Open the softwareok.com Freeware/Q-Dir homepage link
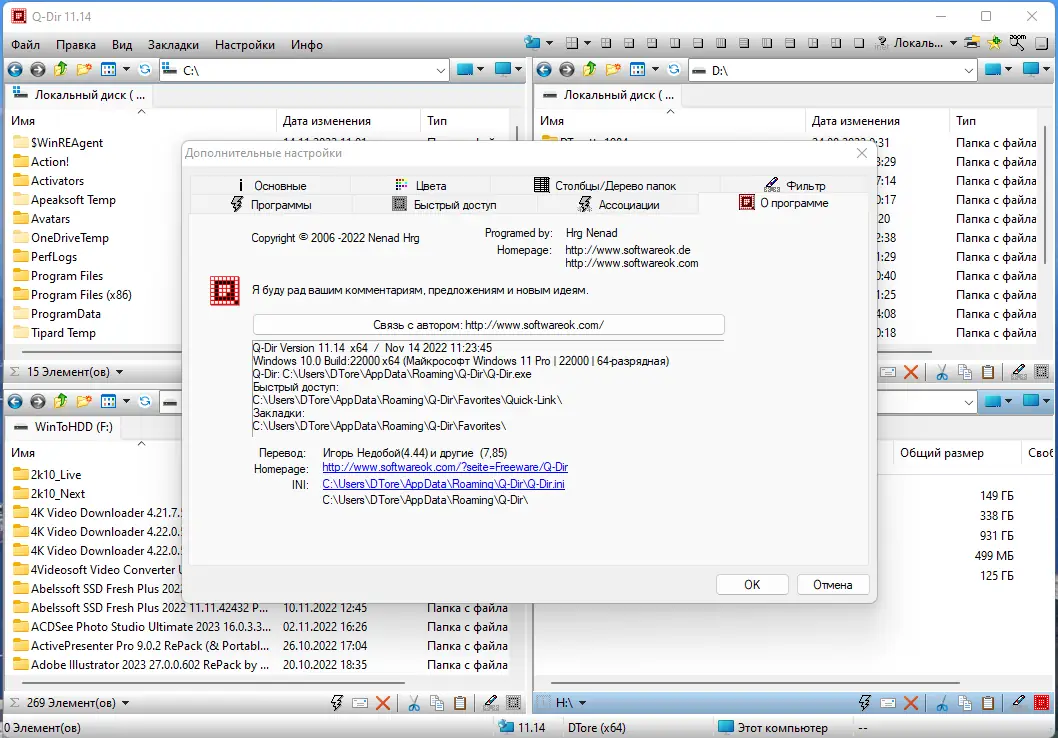 pos(445,467)
